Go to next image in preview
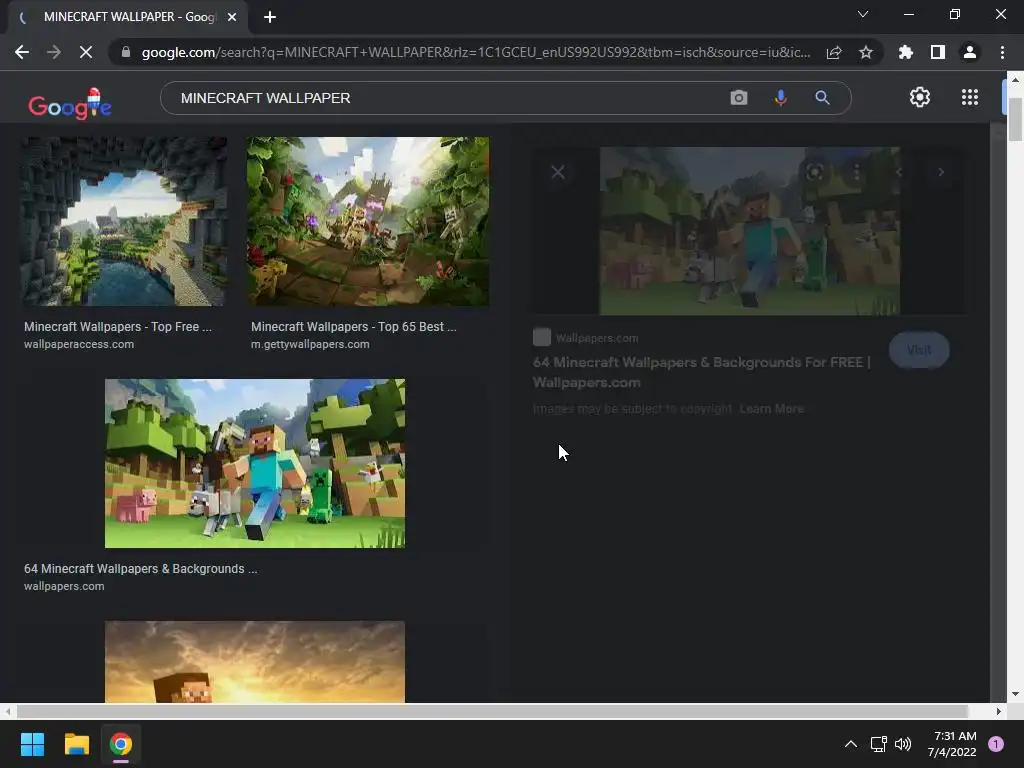The width and height of the screenshot is (1024, 768). (940, 172)
